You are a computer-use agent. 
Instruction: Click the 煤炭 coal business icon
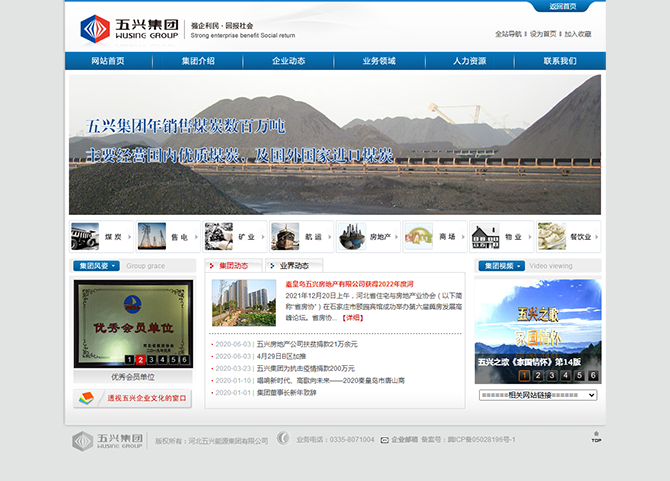[85, 236]
